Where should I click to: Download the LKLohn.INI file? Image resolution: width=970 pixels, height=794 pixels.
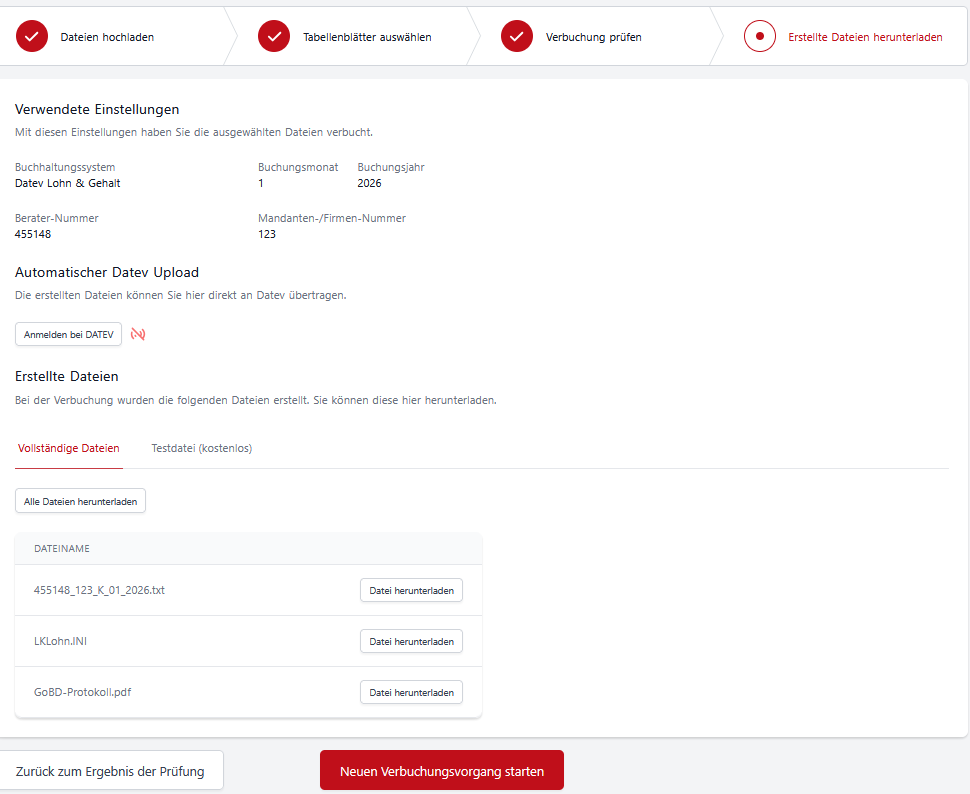411,641
